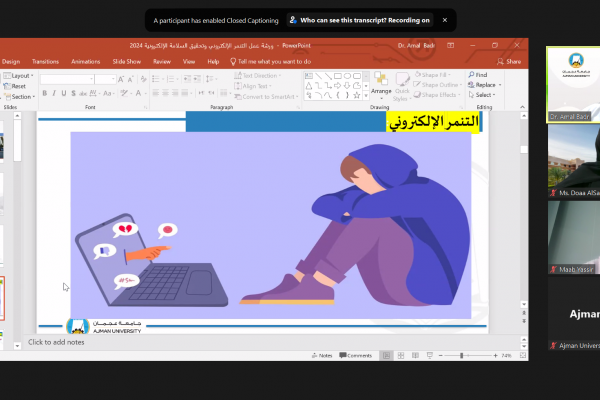600x400 pixels.
Task: Open the Design tab
Action: tap(11, 62)
